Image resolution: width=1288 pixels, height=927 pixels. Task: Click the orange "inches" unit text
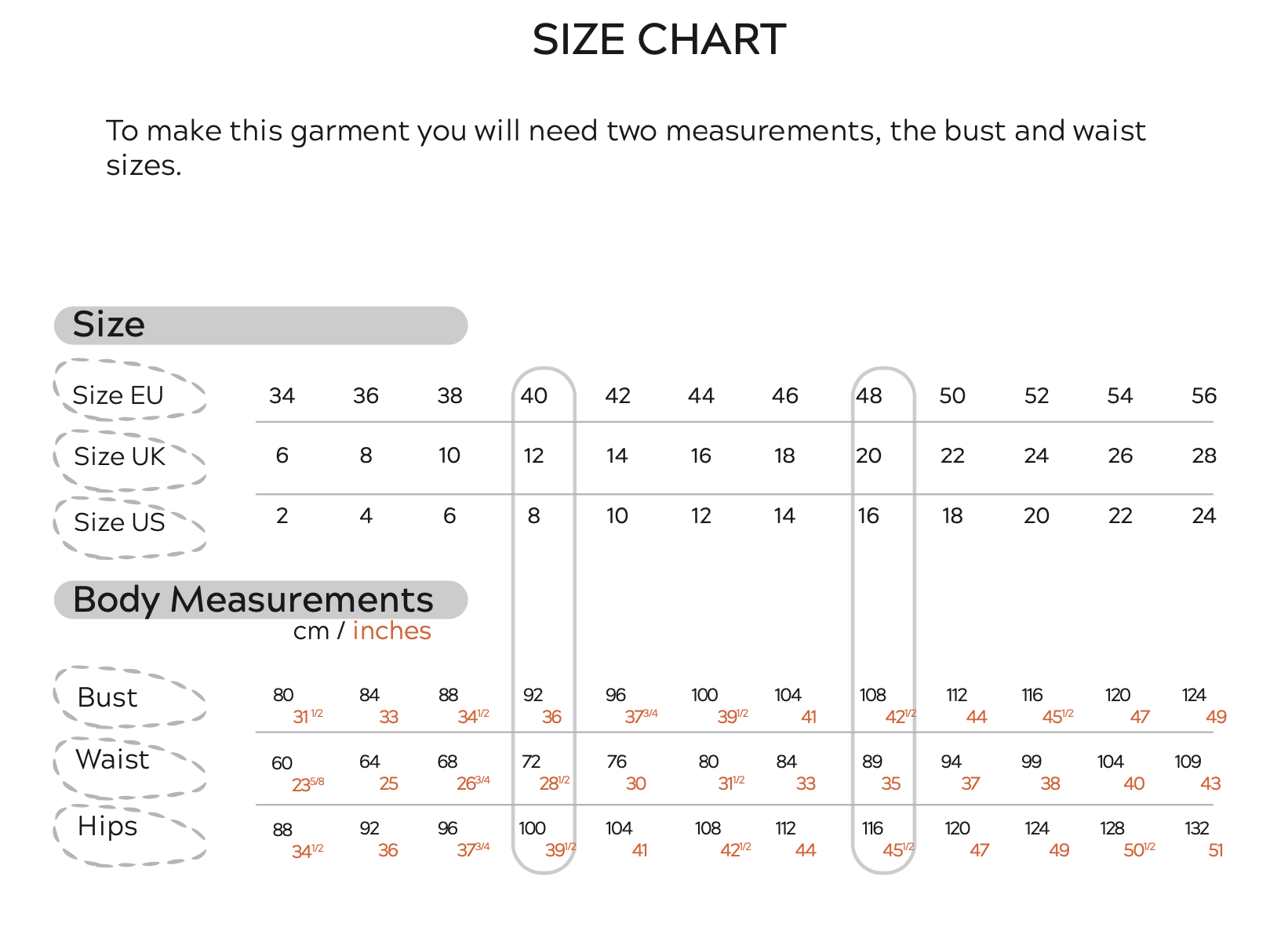[391, 631]
